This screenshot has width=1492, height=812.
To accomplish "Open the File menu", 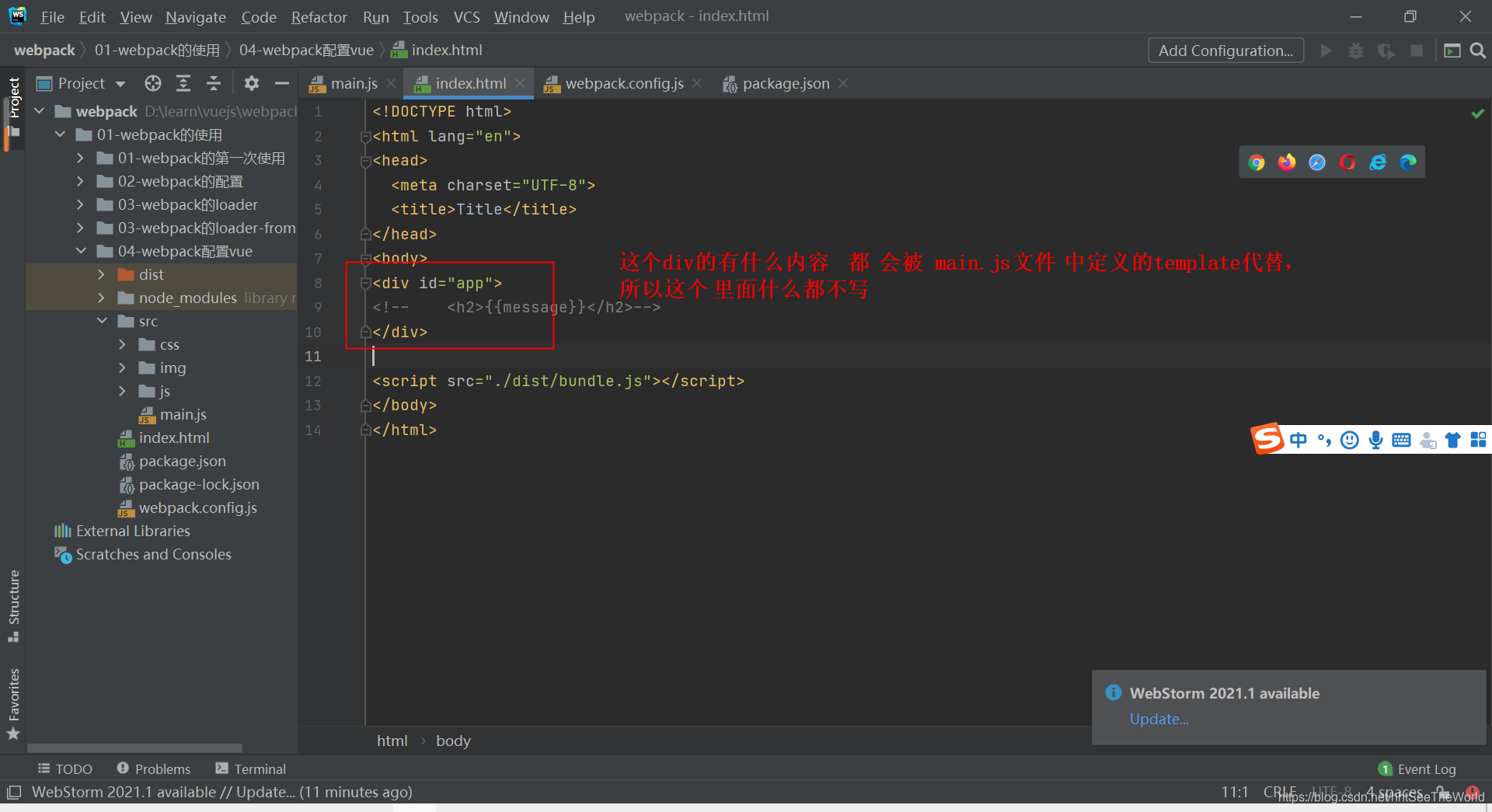I will (52, 17).
